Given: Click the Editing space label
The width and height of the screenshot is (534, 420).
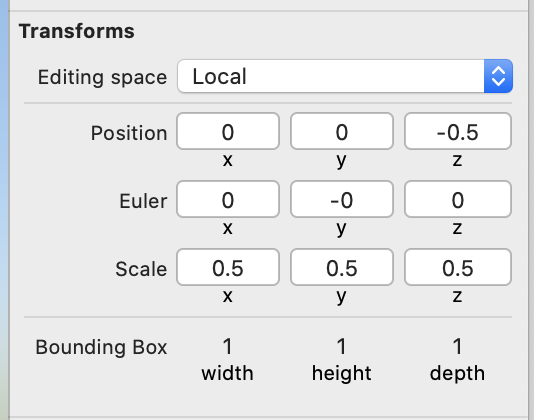Looking at the screenshot, I should tap(102, 78).
